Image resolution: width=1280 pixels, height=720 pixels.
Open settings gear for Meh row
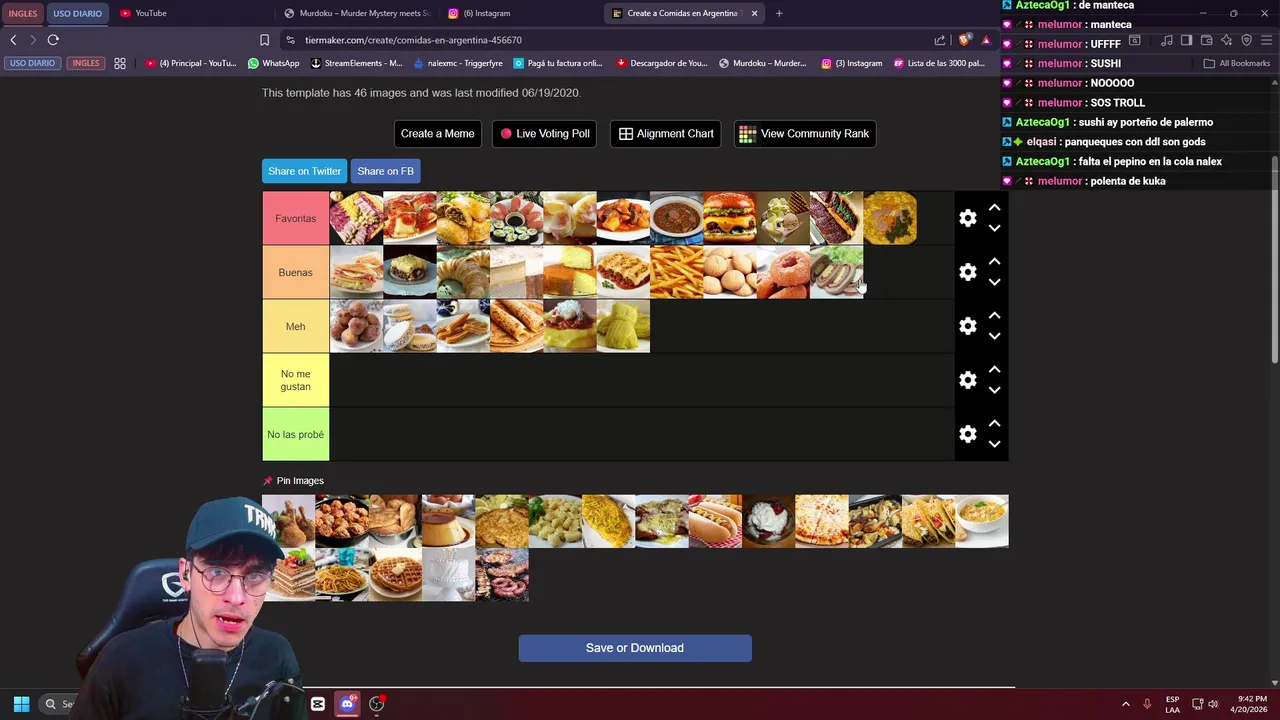coord(967,326)
